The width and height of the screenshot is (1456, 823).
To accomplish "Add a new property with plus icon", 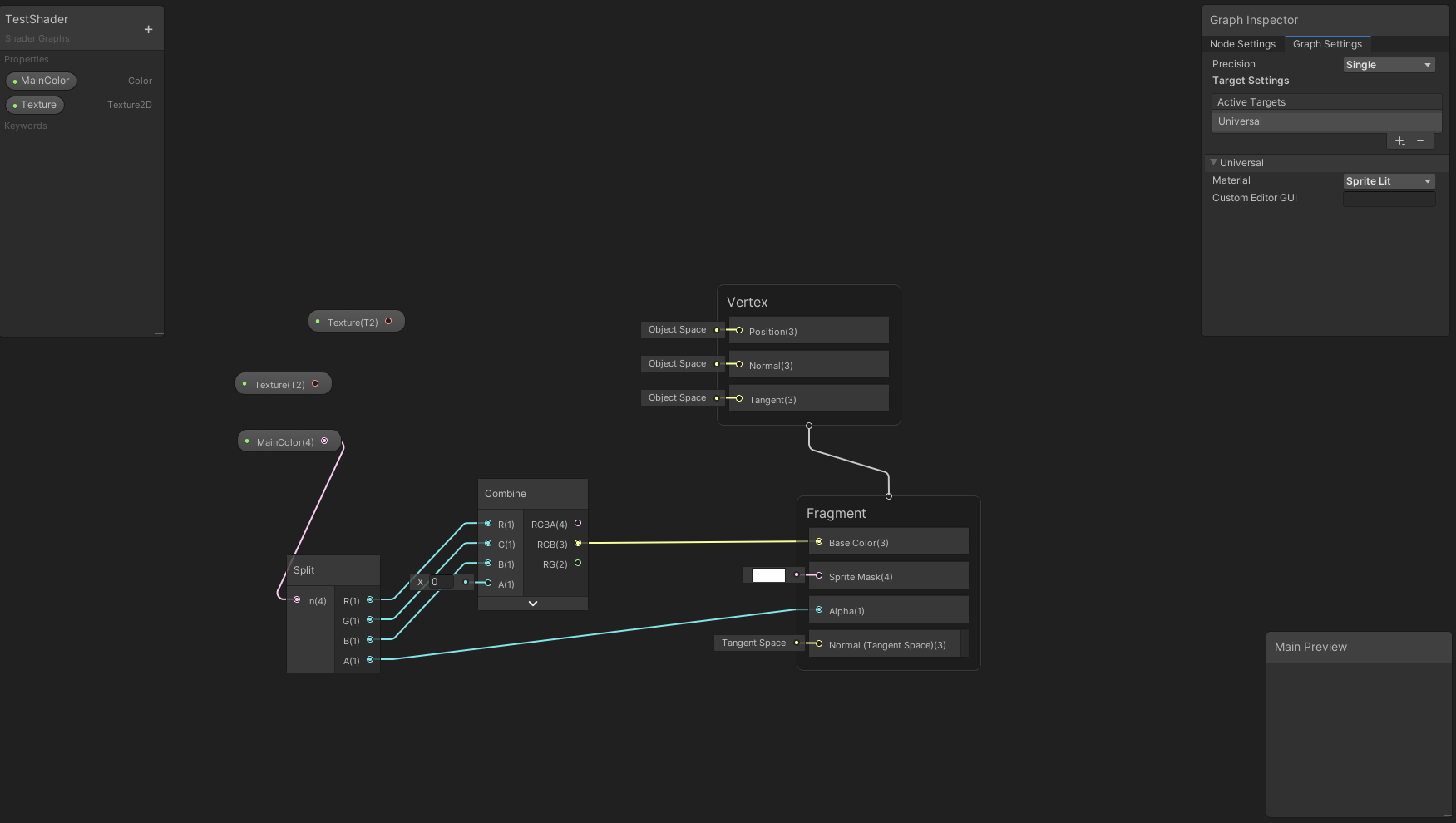I will click(x=148, y=29).
